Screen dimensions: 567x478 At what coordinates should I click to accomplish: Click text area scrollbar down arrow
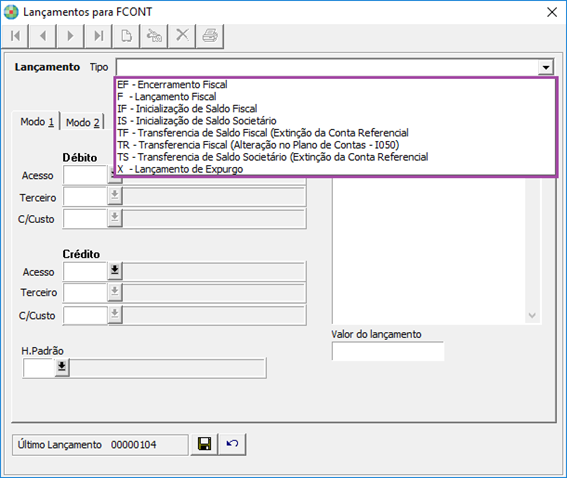click(532, 315)
